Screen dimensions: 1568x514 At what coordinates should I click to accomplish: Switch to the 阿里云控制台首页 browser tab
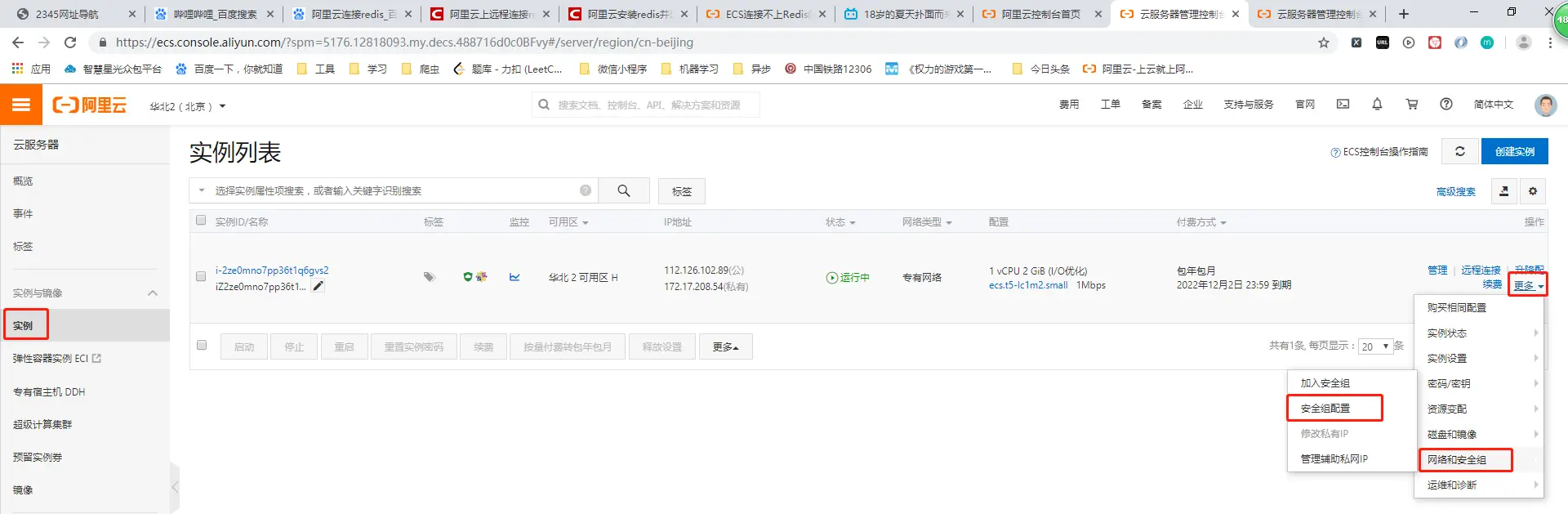pos(1041,14)
